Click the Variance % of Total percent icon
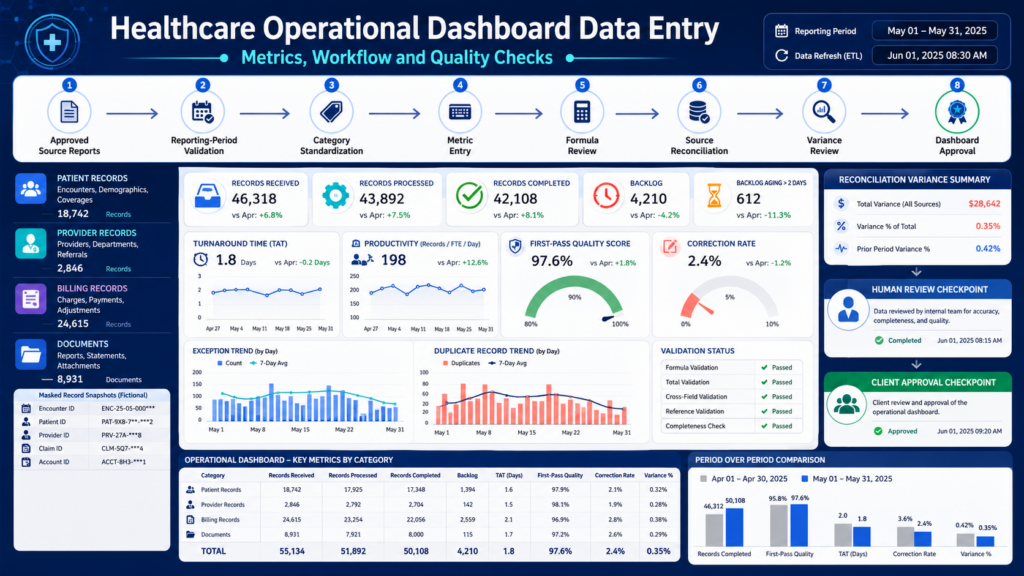Image resolution: width=1024 pixels, height=576 pixels. (x=841, y=226)
